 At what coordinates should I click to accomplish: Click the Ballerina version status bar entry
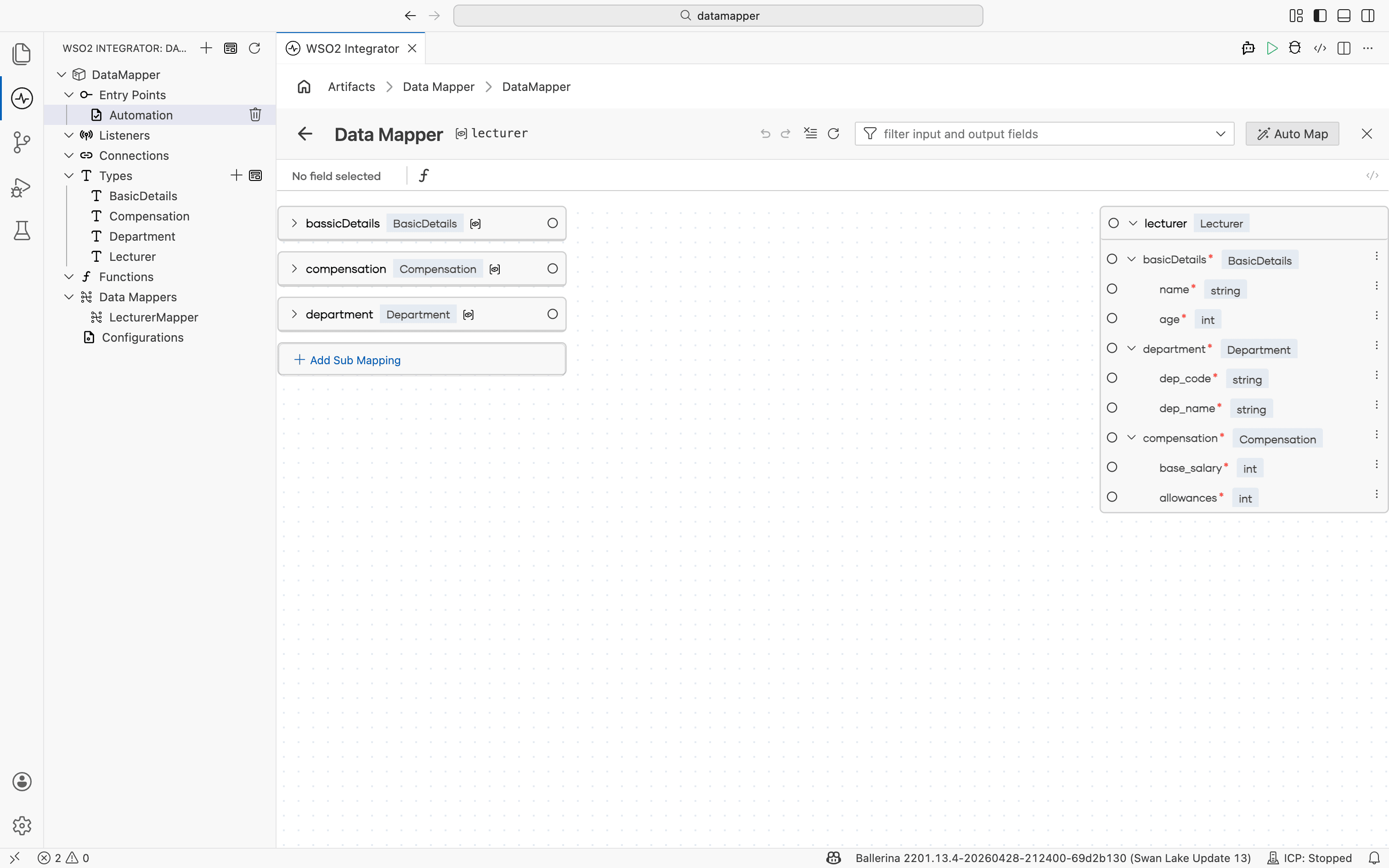(x=1053, y=858)
